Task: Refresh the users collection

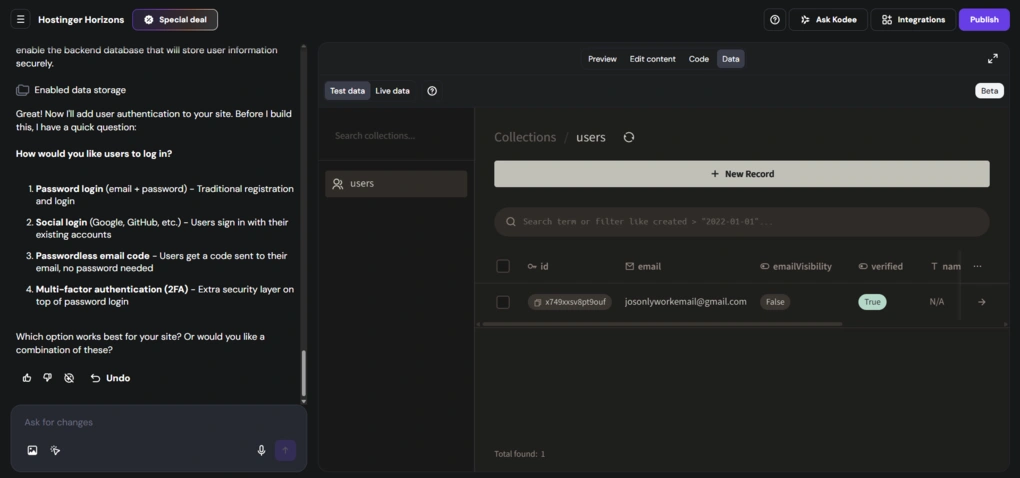Action: (x=628, y=137)
